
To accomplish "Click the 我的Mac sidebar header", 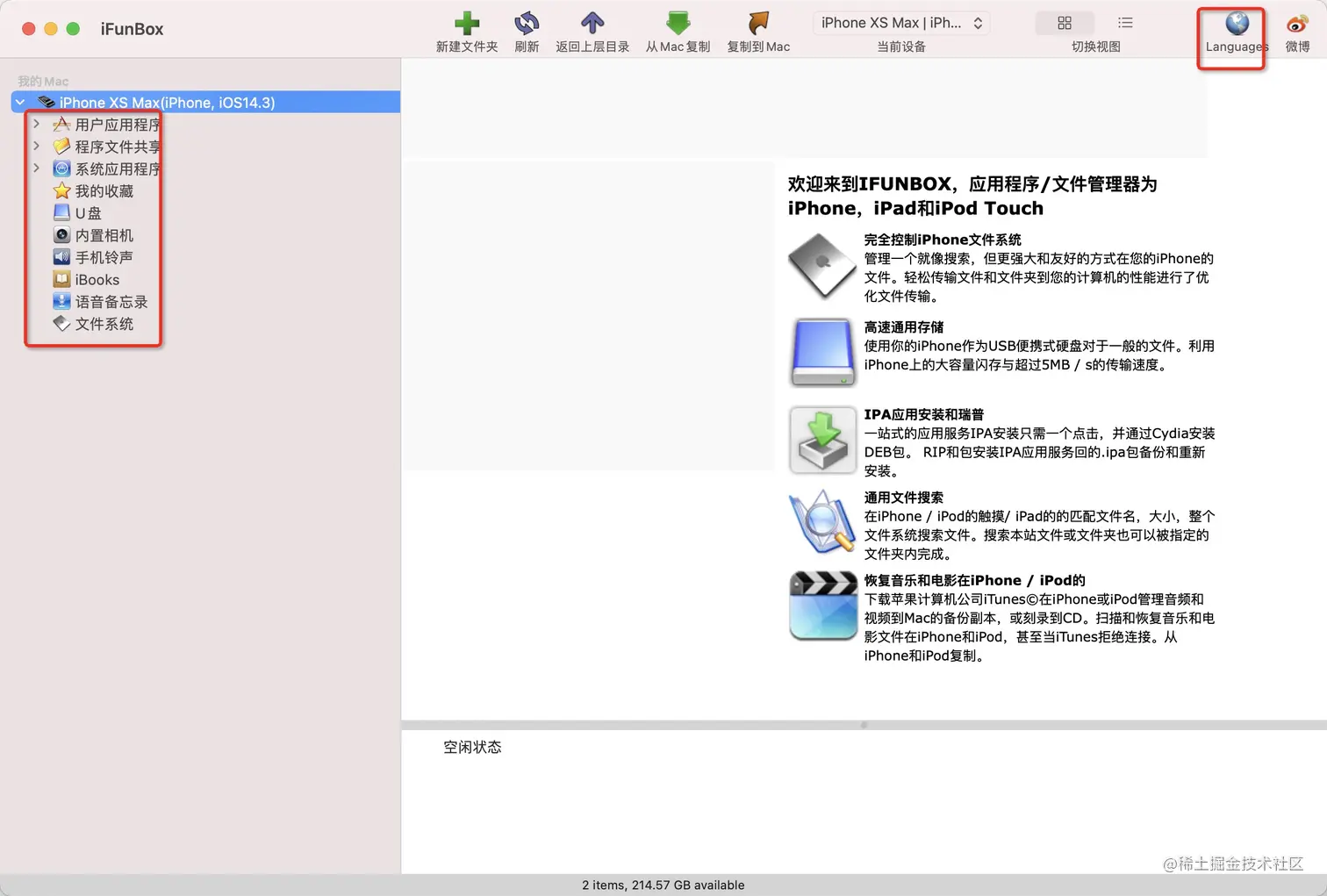I will tap(43, 81).
